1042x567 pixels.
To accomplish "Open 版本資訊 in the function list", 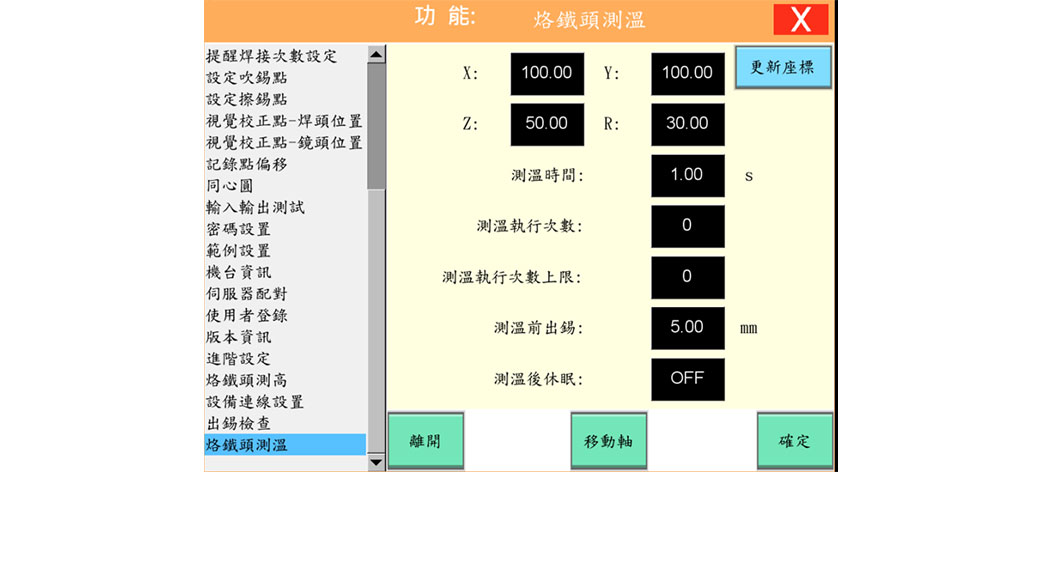I will [238, 337].
